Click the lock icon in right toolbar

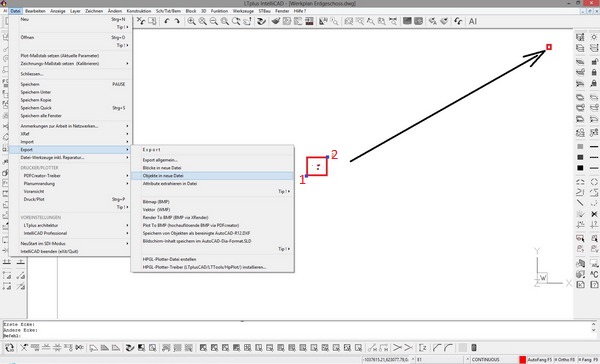point(594,72)
